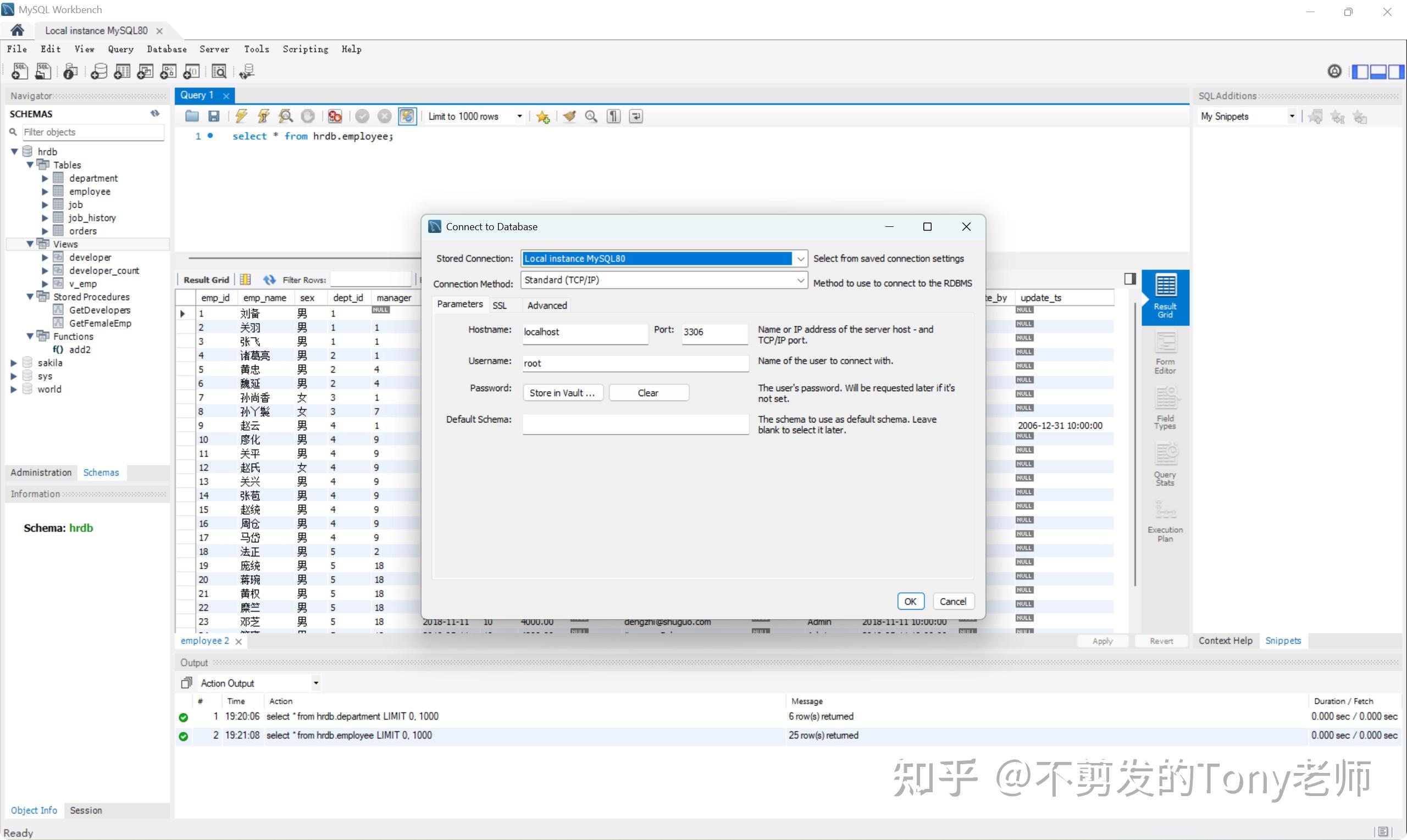Toggle the left sidebar panel visibility

pos(1360,72)
